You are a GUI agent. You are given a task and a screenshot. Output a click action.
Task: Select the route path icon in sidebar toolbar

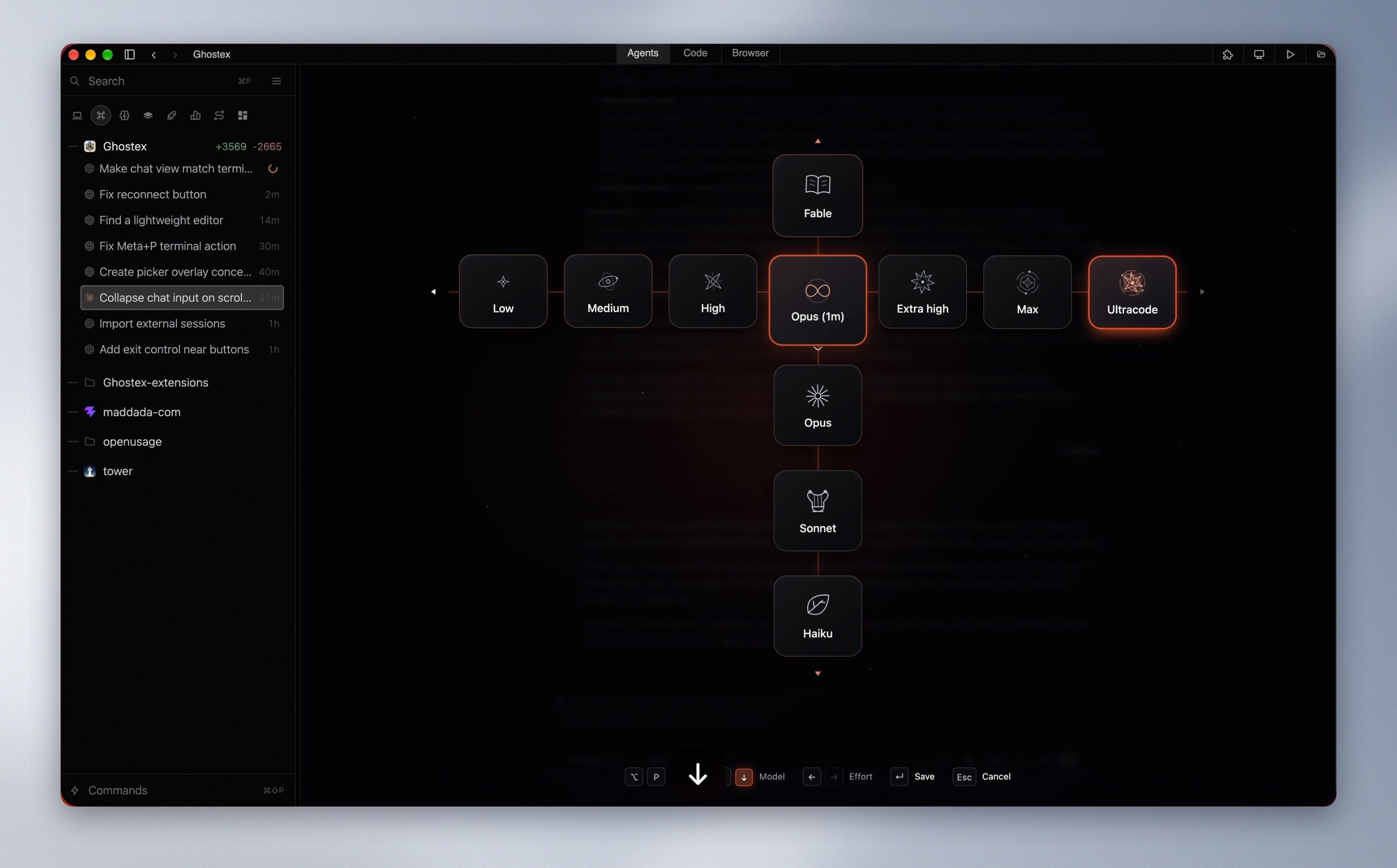[x=219, y=115]
